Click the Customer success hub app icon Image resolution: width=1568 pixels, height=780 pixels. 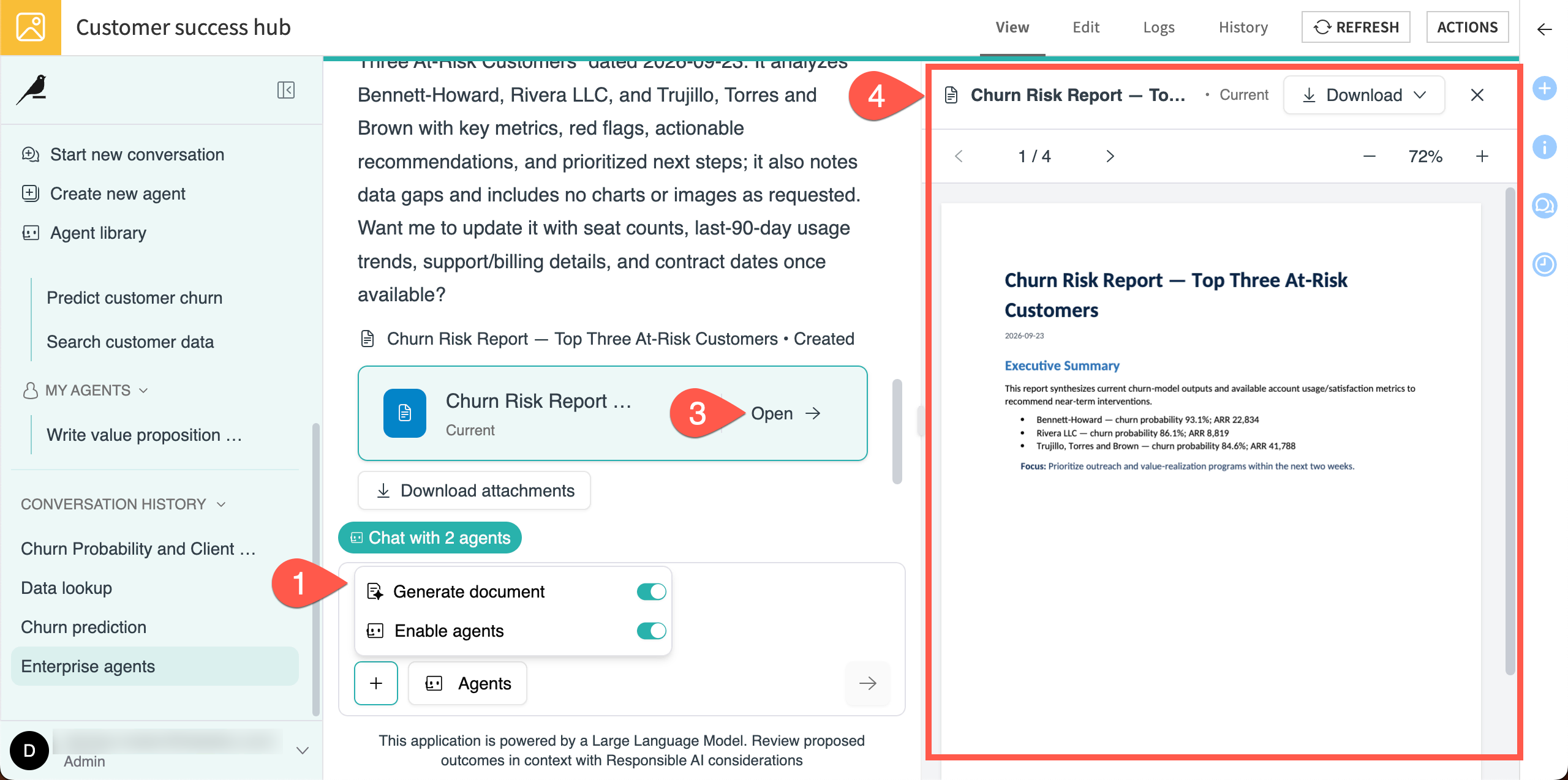[30, 28]
